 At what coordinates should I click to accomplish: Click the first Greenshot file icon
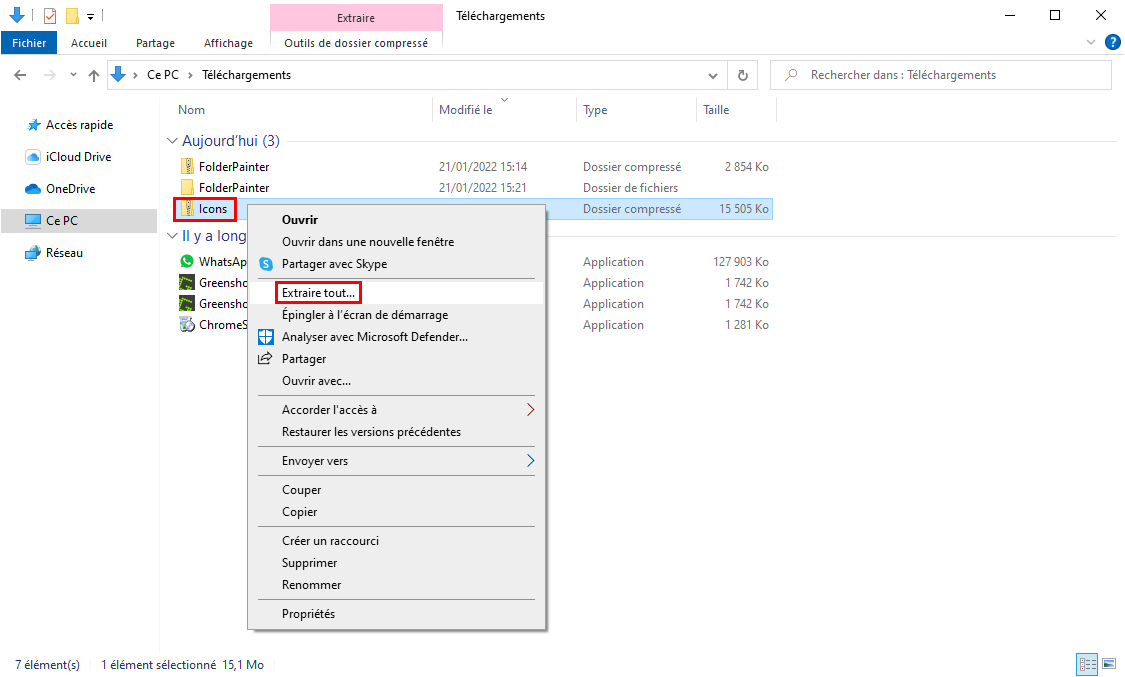(x=187, y=283)
